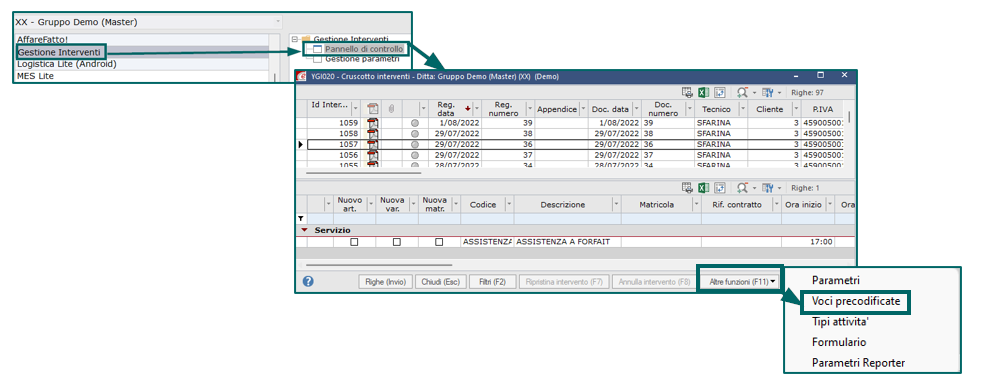Export lower rows grid to Excel
The image size is (983, 387).
tap(703, 188)
